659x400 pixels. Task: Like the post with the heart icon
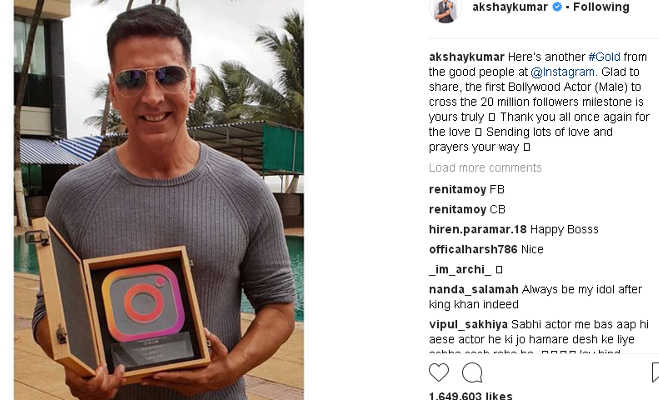[x=439, y=372]
